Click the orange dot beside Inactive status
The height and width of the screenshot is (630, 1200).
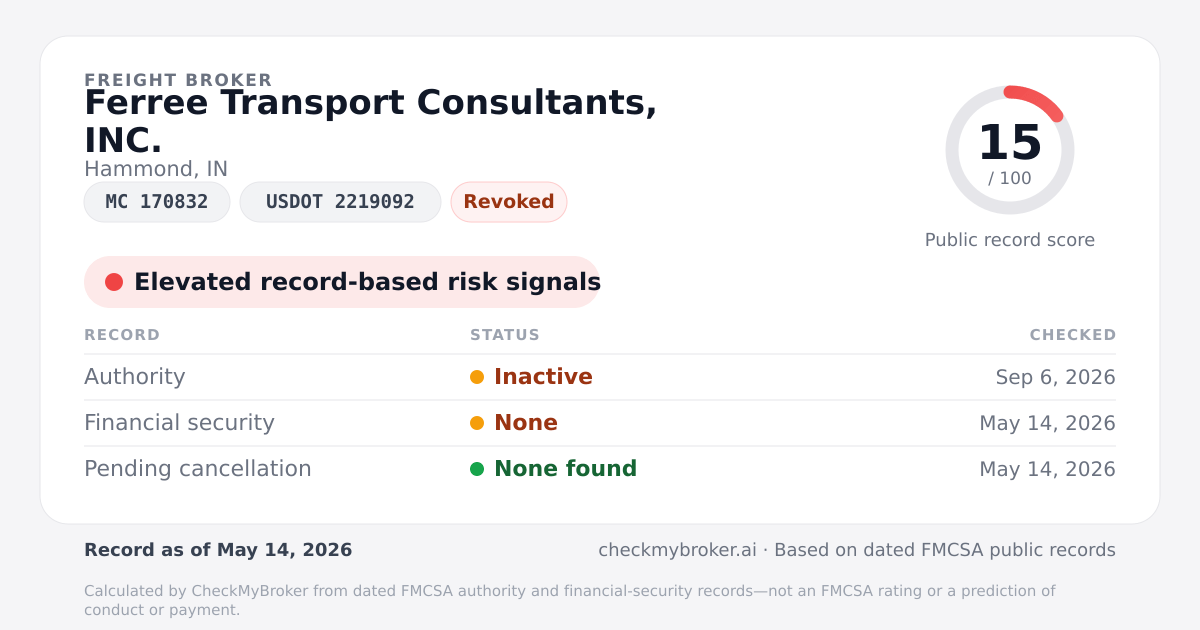pos(477,377)
